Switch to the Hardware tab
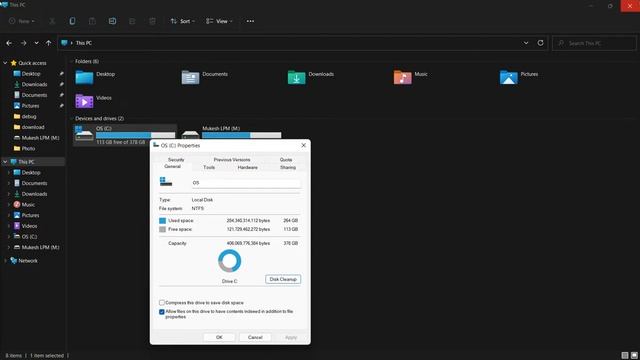 click(247, 167)
